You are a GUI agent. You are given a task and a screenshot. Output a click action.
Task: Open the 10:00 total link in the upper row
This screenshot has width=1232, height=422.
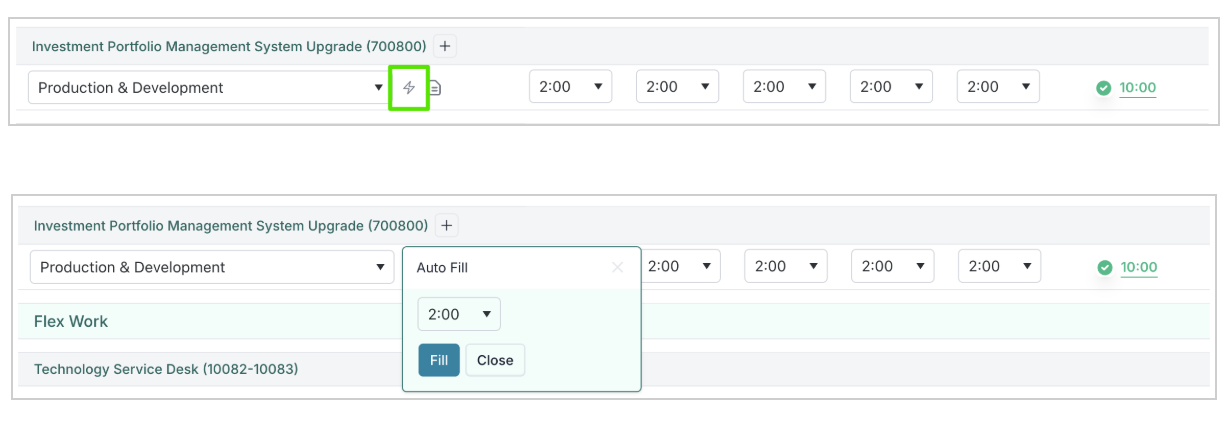1138,88
